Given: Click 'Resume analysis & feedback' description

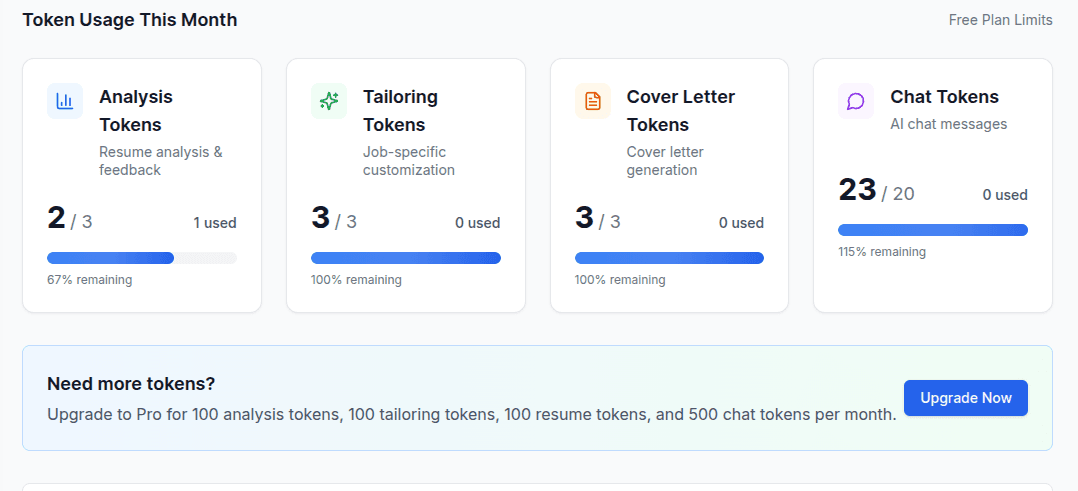Looking at the screenshot, I should [x=161, y=161].
